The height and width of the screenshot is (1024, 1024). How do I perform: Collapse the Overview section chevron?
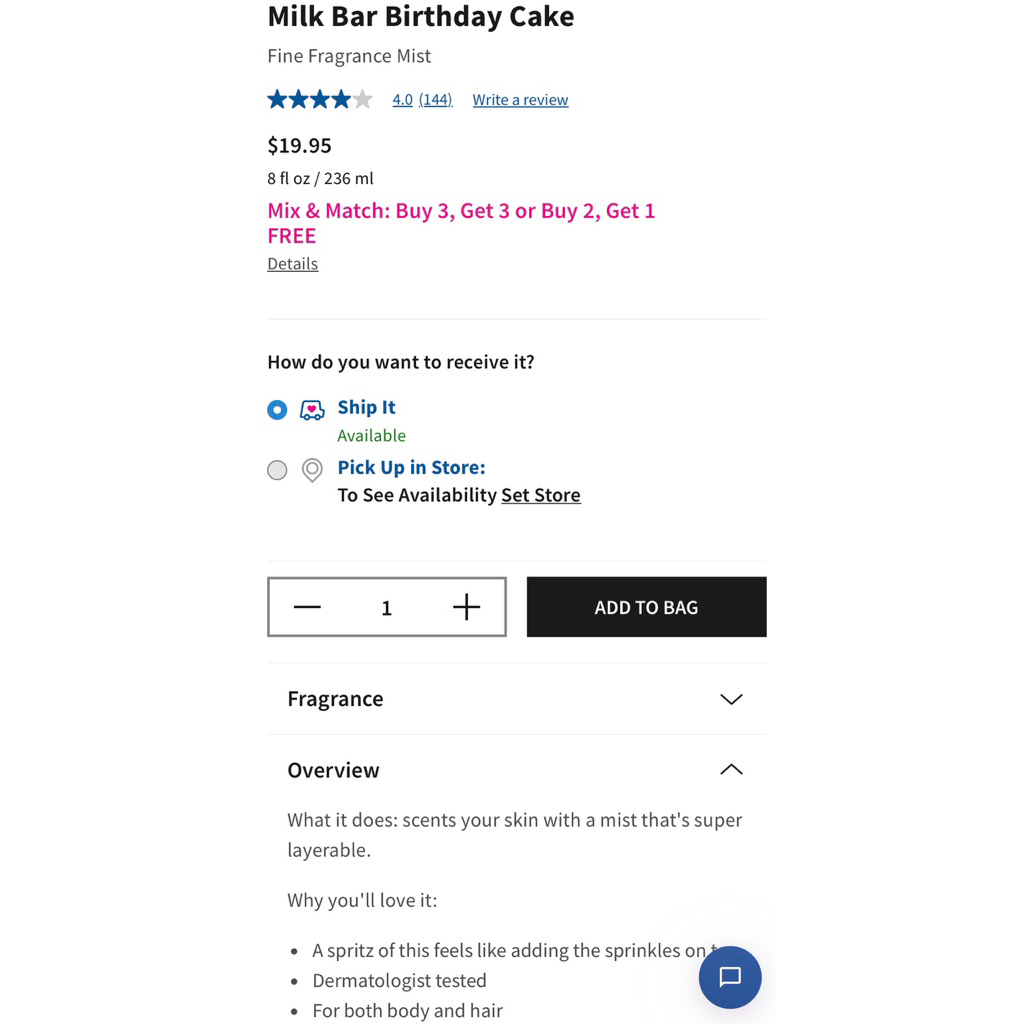(x=731, y=770)
